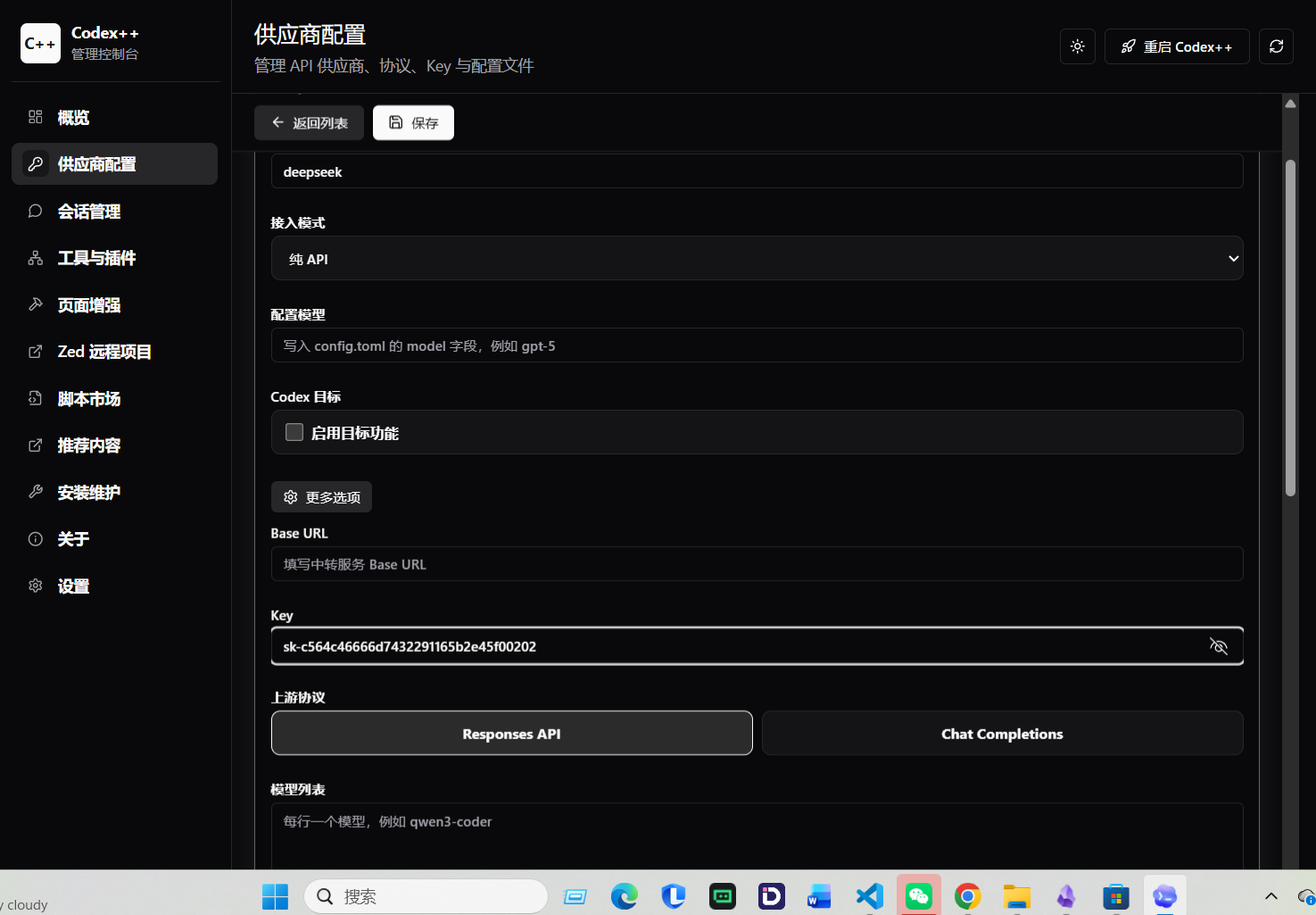The height and width of the screenshot is (915, 1316).
Task: Open 推荐内容 in the sidebar
Action: 114,445
